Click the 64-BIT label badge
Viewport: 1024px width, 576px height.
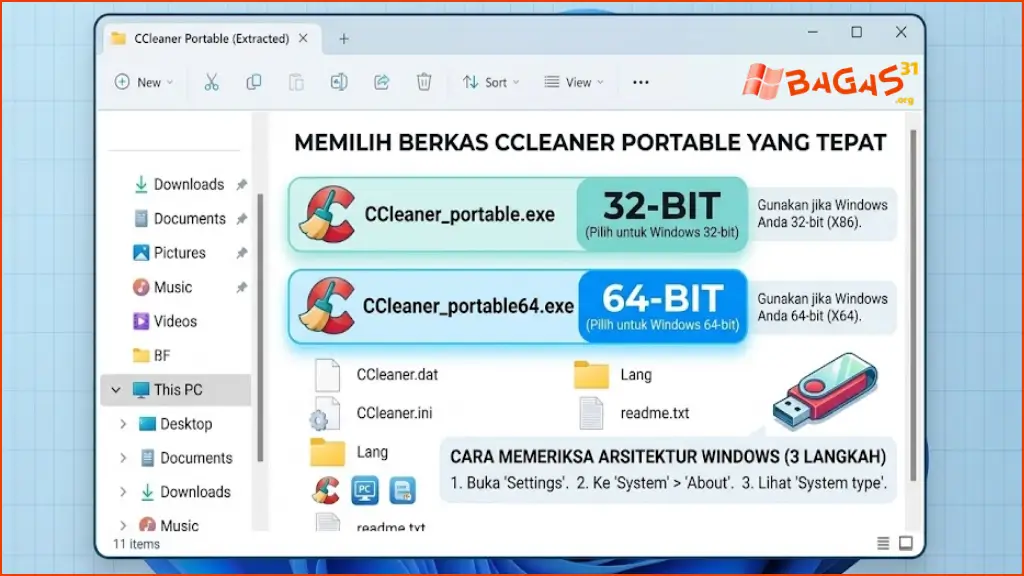pyautogui.click(x=662, y=306)
